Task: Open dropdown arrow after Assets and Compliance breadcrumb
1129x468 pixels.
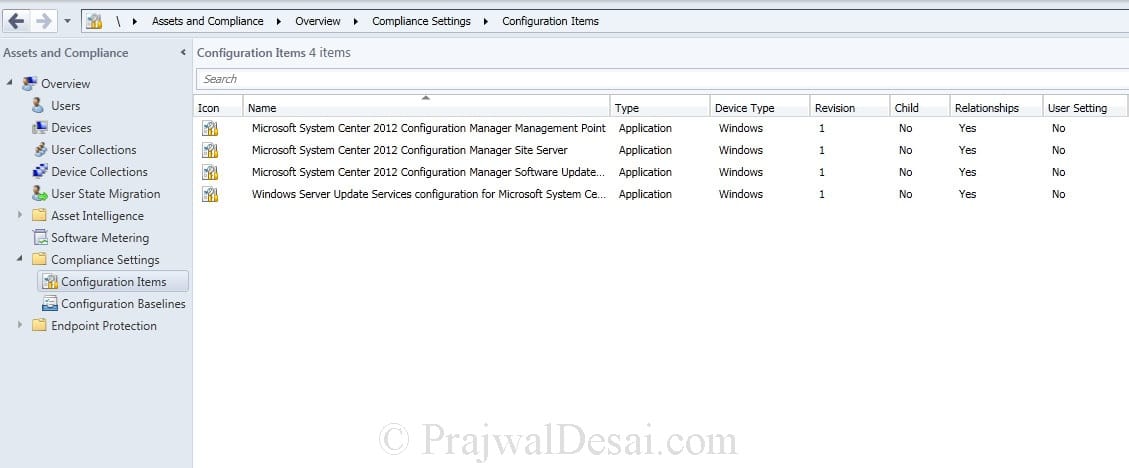Action: coord(279,22)
